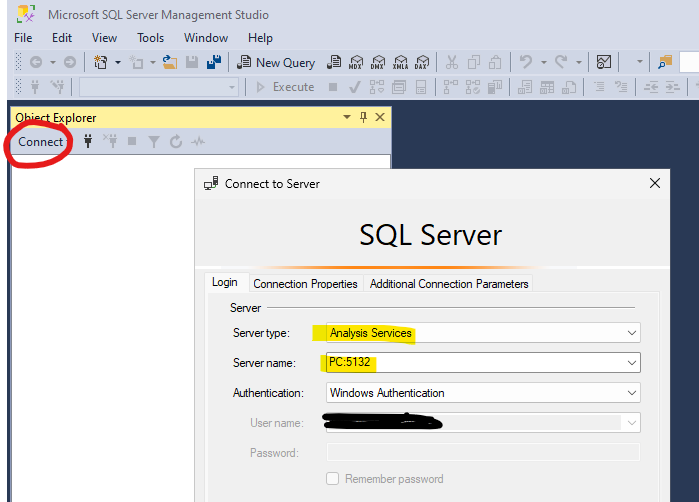The width and height of the screenshot is (699, 502).
Task: Open the User name dropdown arrow
Action: click(x=632, y=423)
